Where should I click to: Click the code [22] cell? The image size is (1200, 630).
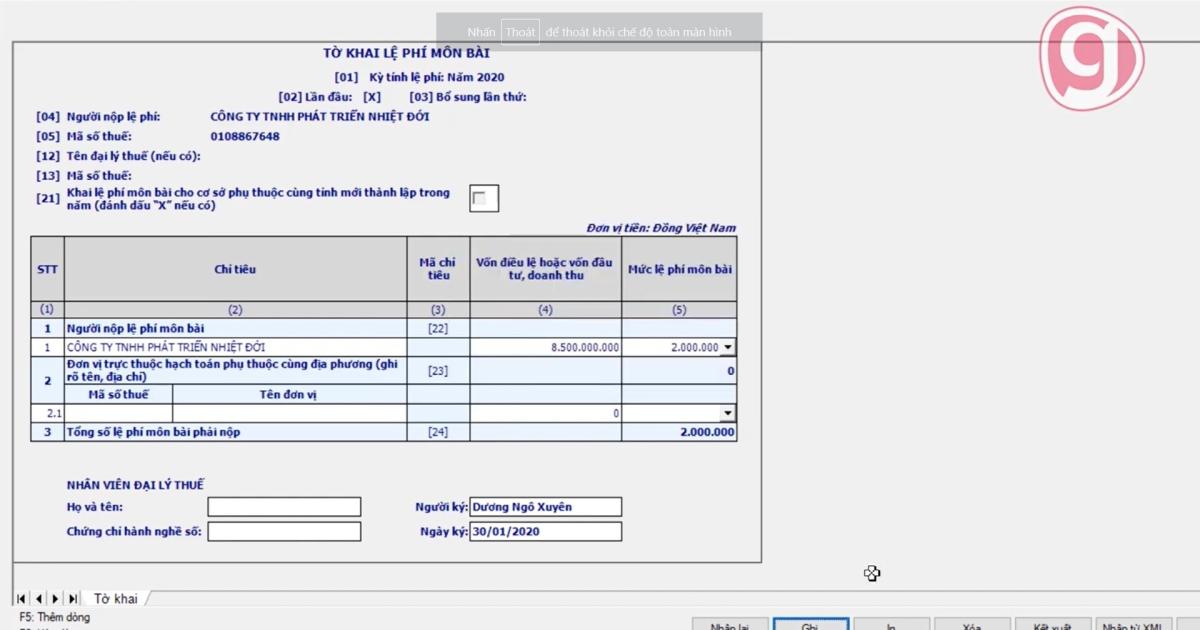tap(438, 328)
